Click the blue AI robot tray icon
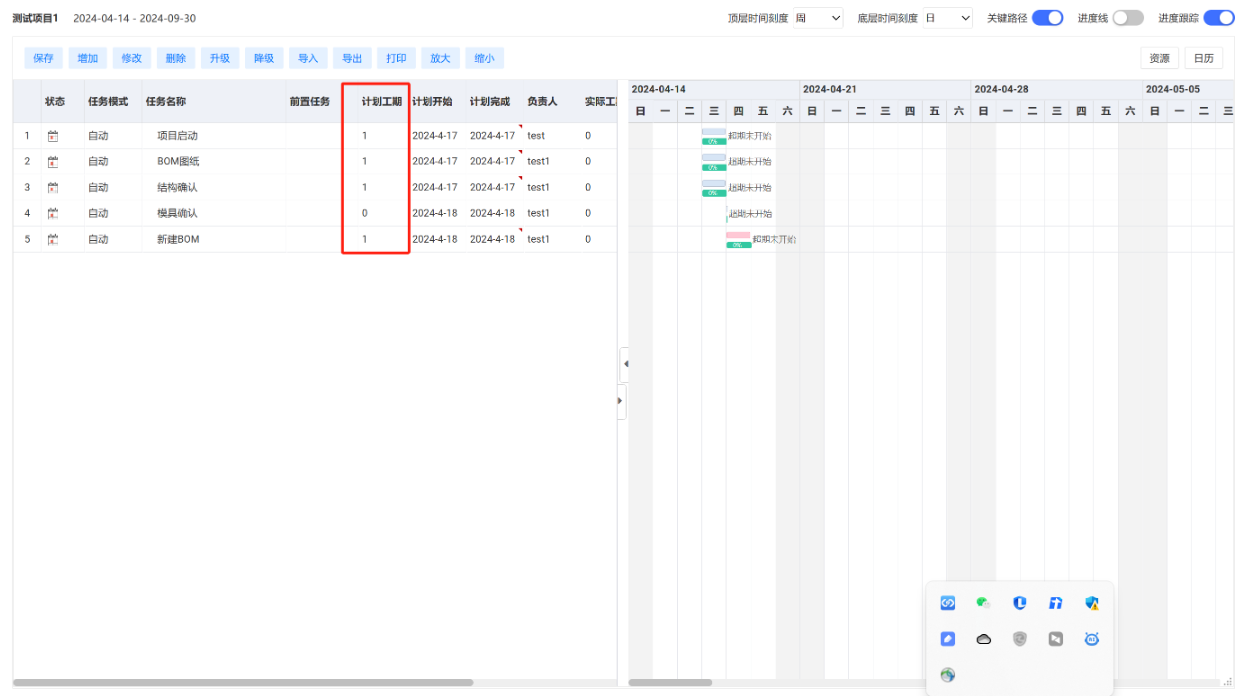Screen dimensions: 1245x696 pyautogui.click(x=1092, y=639)
